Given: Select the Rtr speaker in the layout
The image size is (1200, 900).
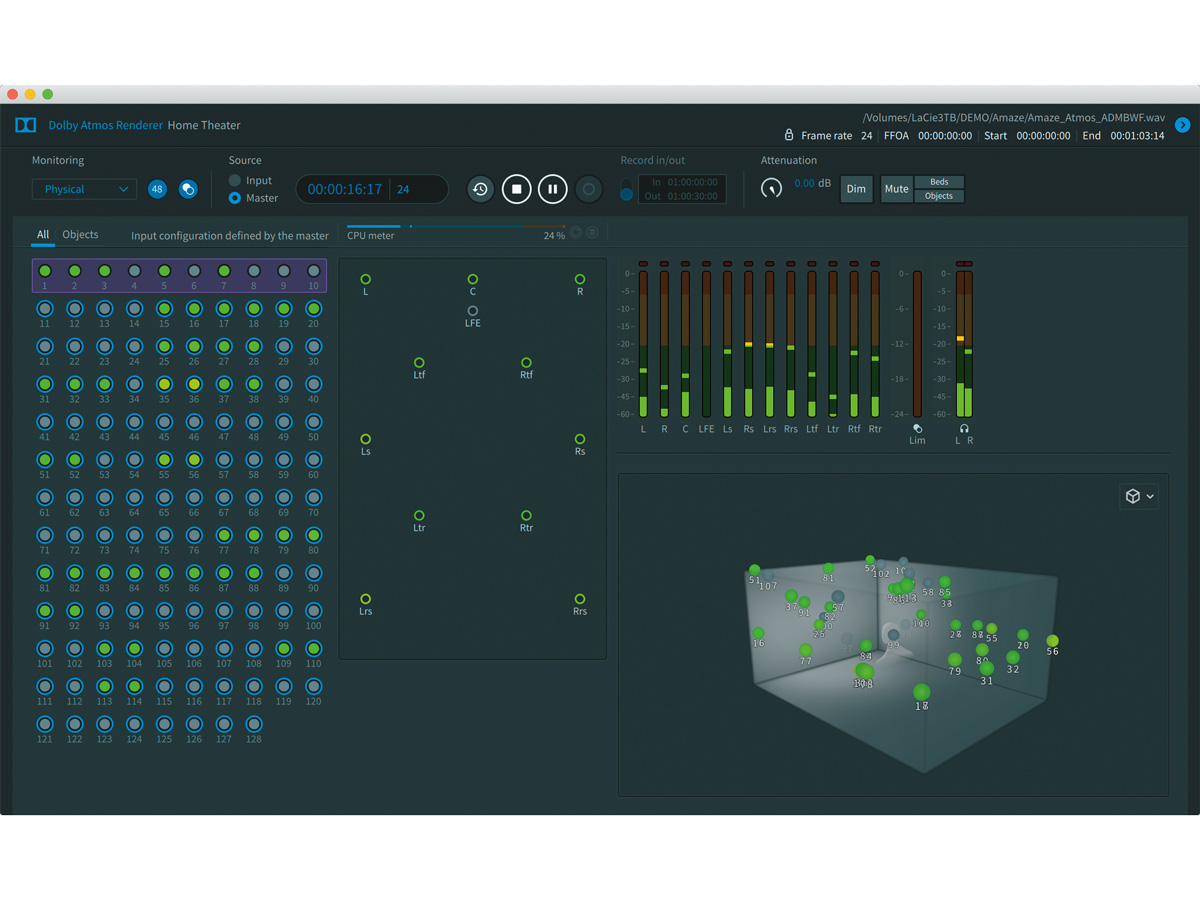Looking at the screenshot, I should coord(526,516).
